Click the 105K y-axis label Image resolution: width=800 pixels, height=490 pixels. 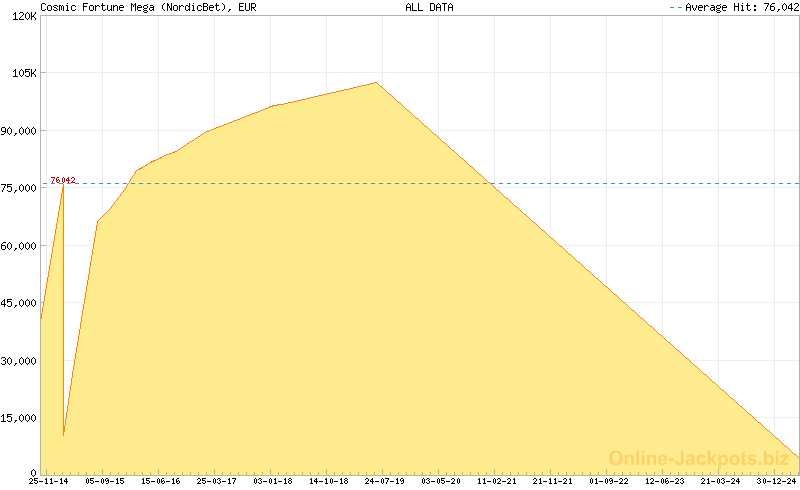pyautogui.click(x=20, y=73)
